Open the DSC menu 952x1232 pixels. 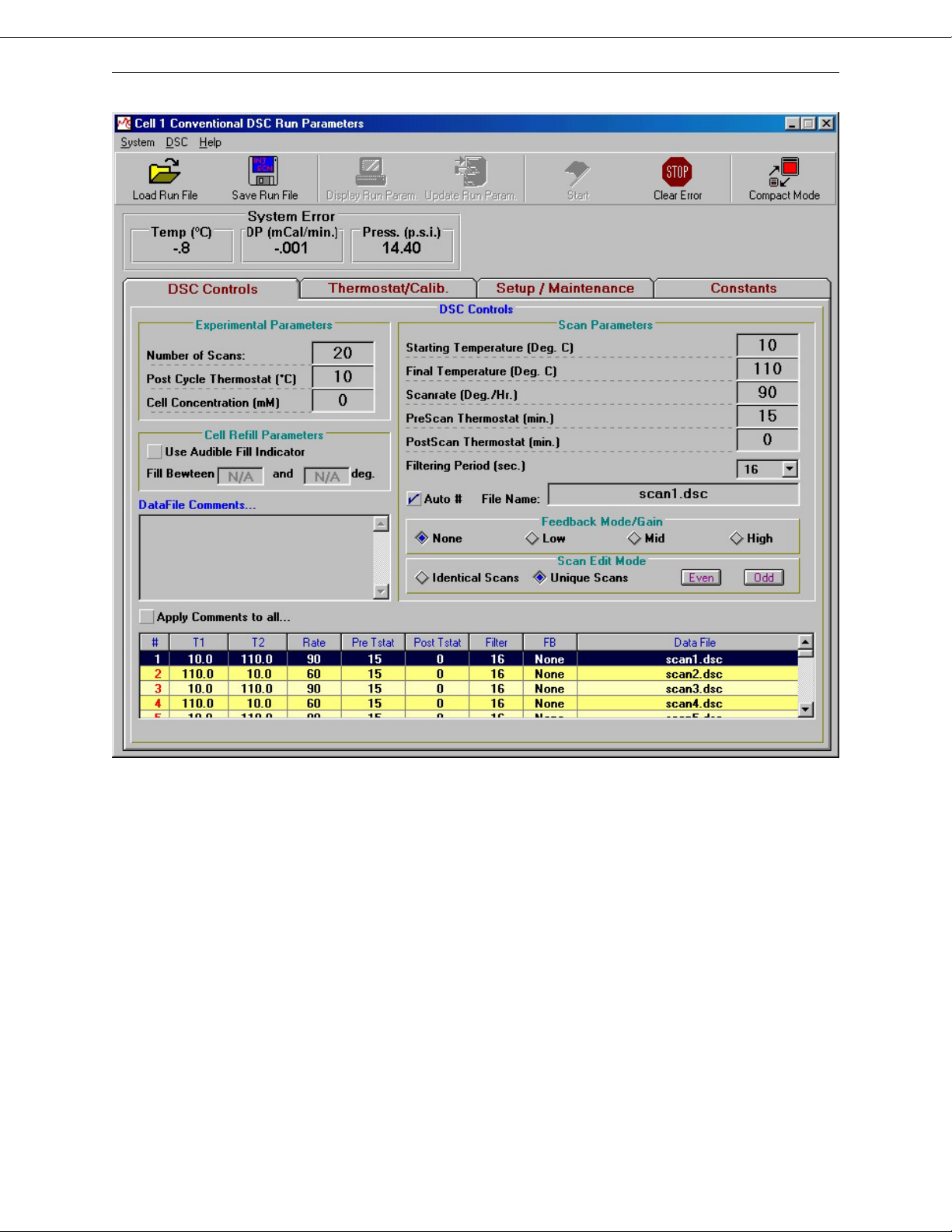(x=176, y=142)
